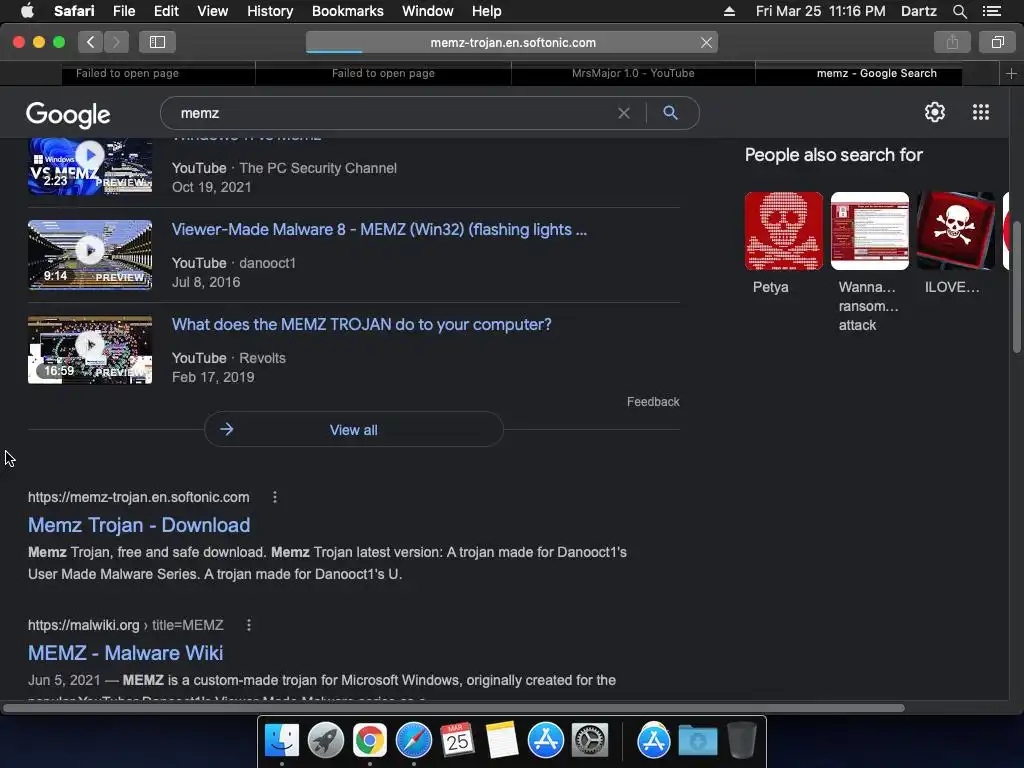Click Safari's back navigation arrow
This screenshot has width=1024, height=768.
point(91,42)
